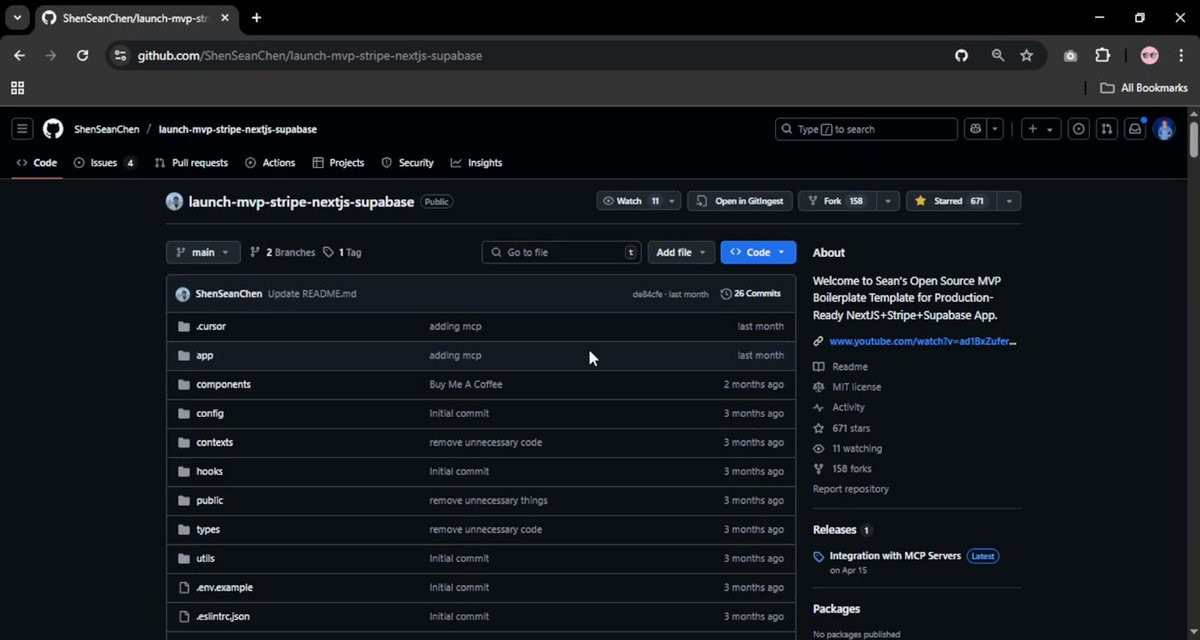Viewport: 1200px width, 640px height.
Task: Open the Chrome three-dot menu
Action: 1181,56
